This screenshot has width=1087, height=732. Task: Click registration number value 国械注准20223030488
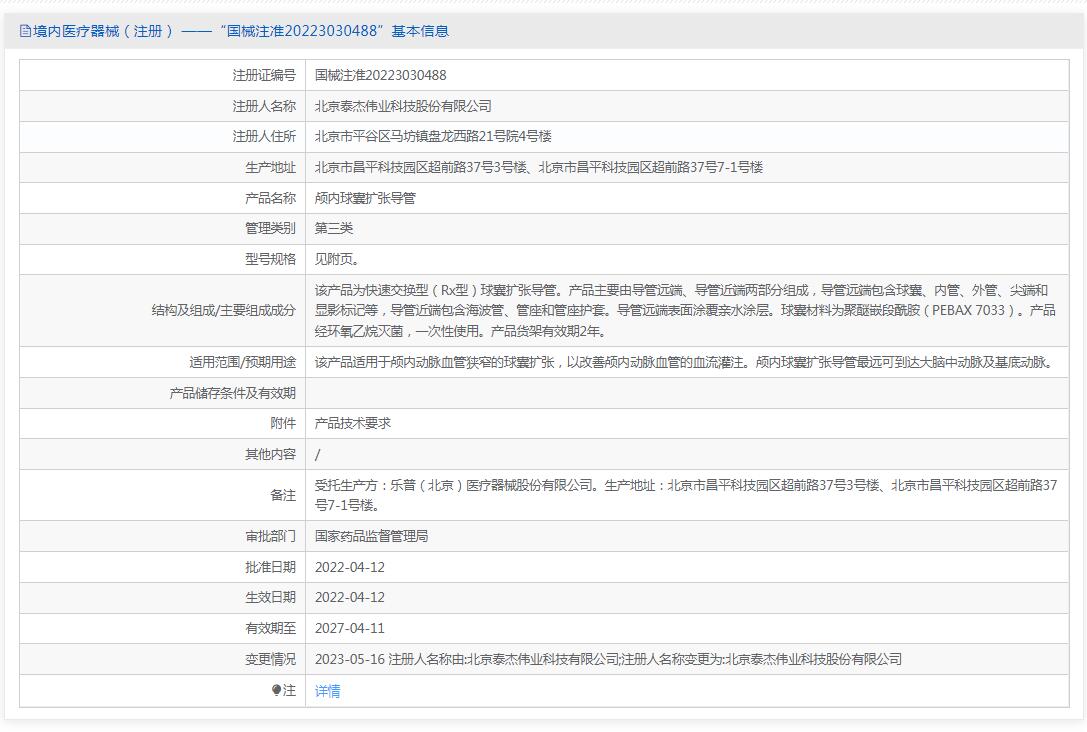380,75
